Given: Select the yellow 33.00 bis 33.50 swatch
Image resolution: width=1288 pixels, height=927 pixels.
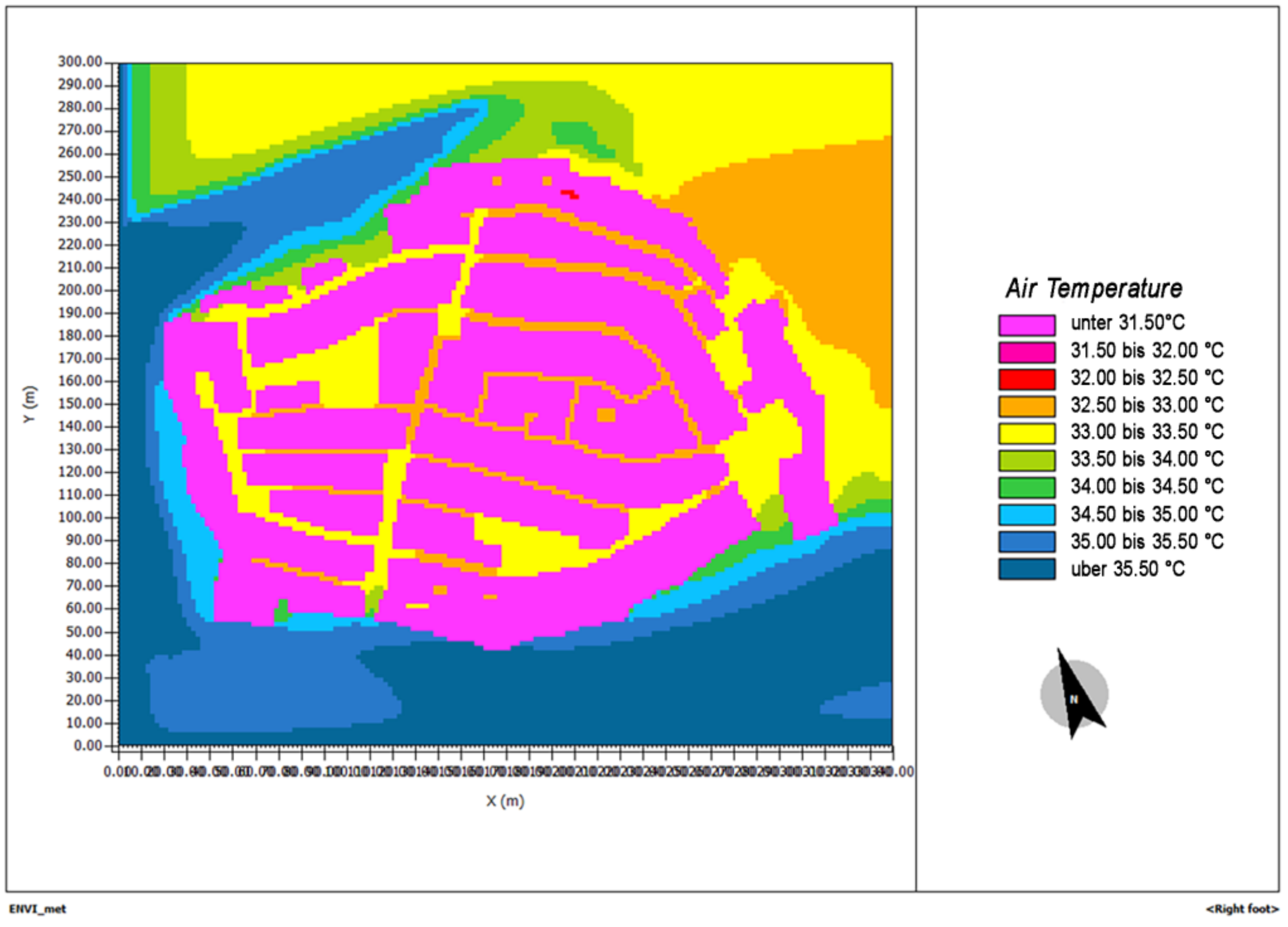Looking at the screenshot, I should pyautogui.click(x=1027, y=433).
